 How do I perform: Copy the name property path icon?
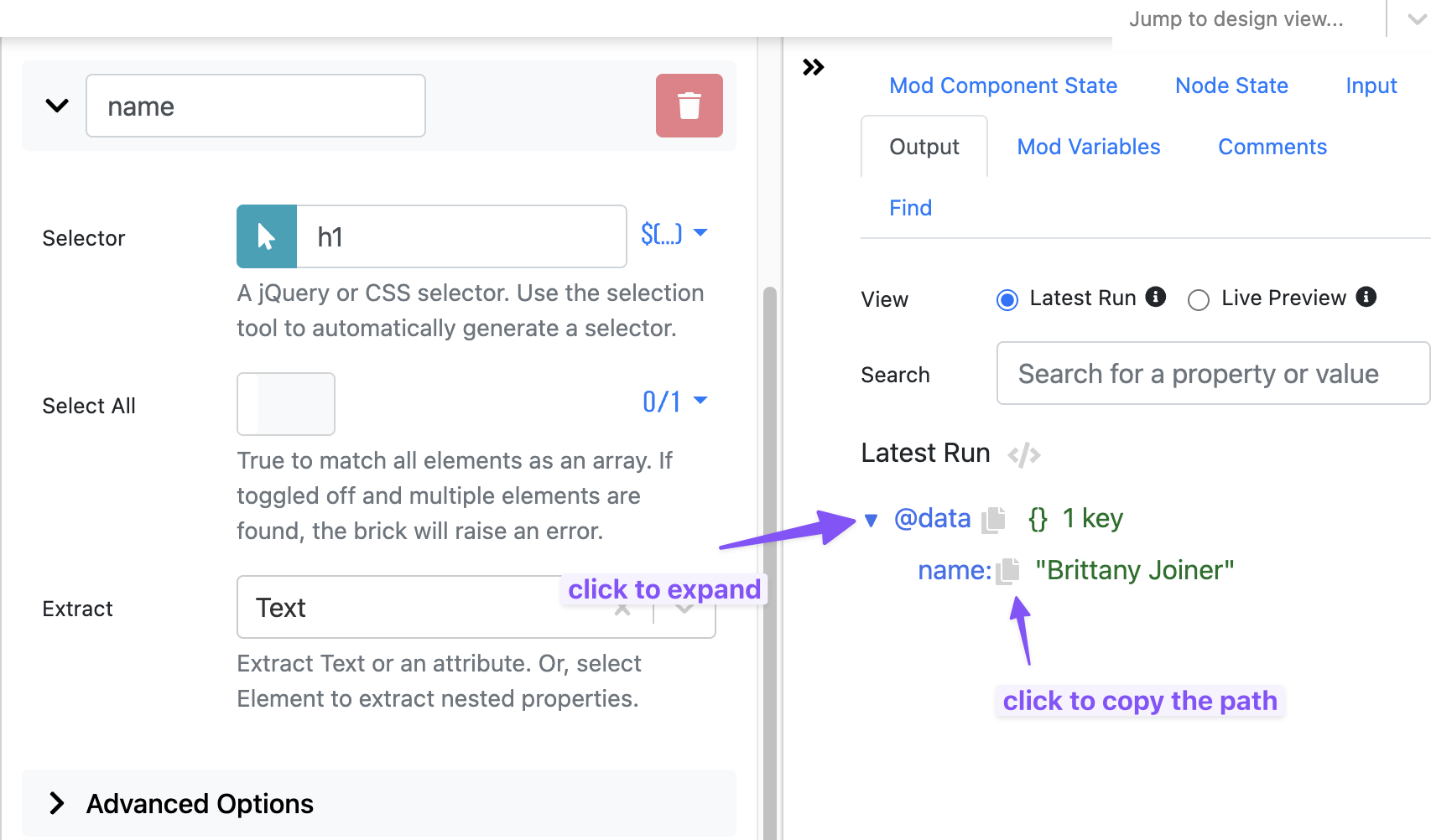click(x=1008, y=571)
